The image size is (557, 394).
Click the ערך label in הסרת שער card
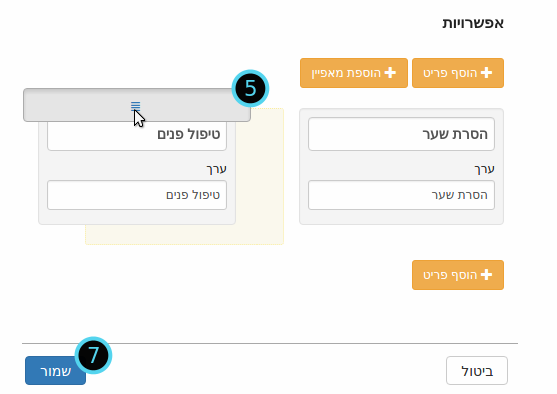coord(485,169)
